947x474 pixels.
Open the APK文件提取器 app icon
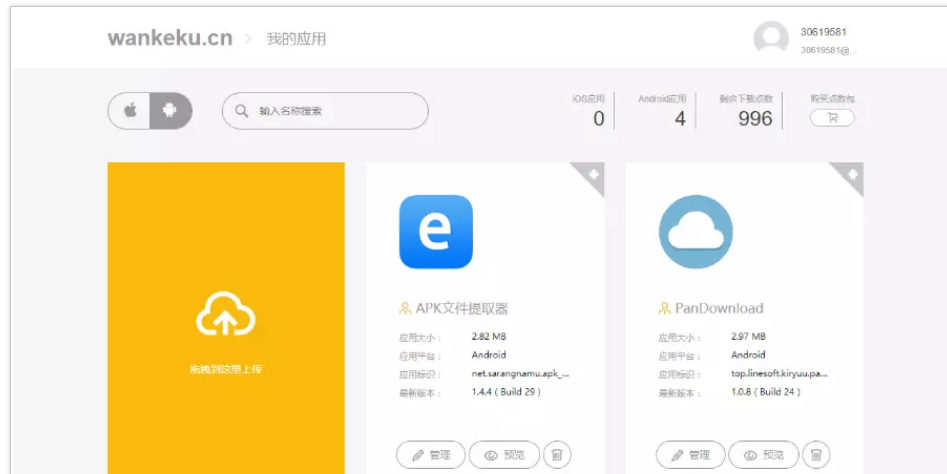point(436,232)
